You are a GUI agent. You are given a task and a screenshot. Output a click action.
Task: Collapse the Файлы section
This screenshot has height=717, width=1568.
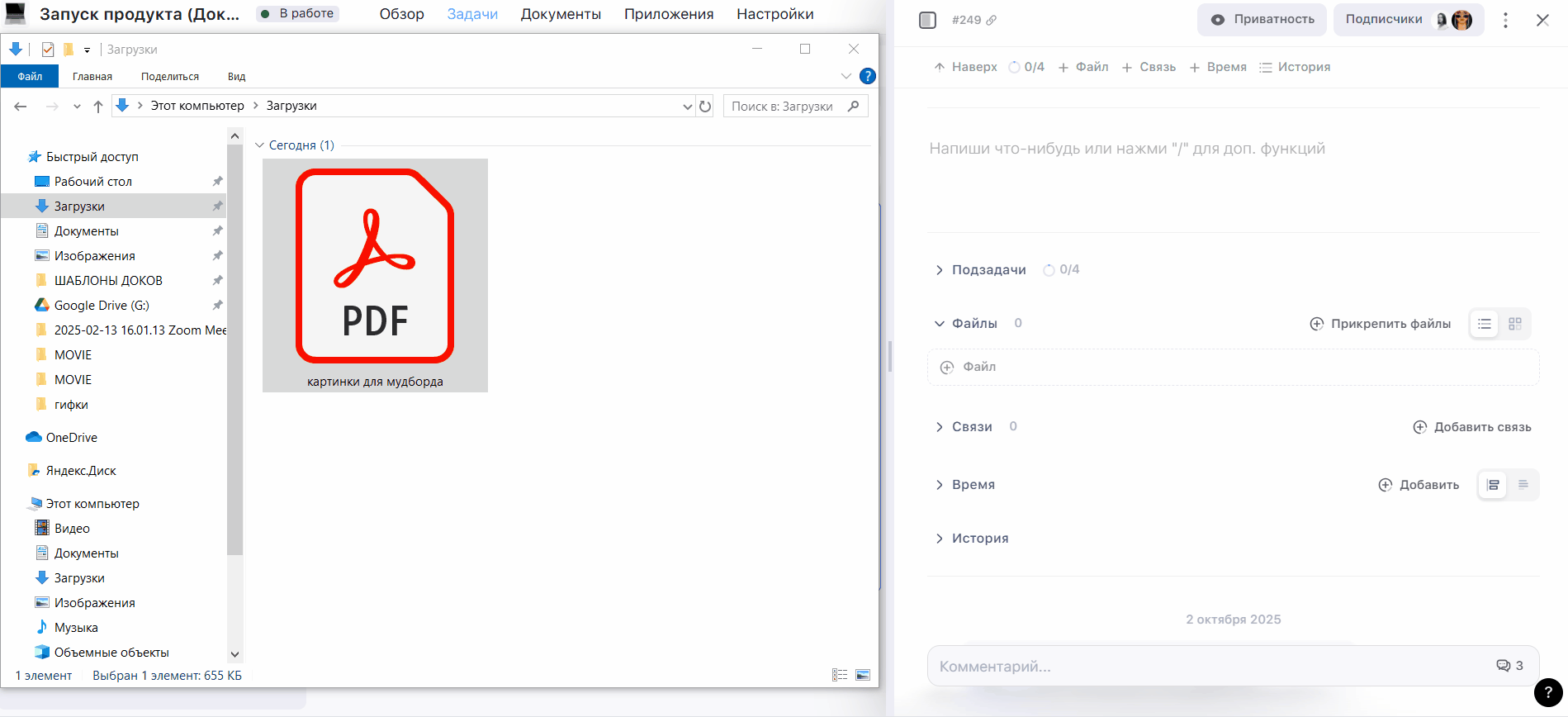(939, 324)
